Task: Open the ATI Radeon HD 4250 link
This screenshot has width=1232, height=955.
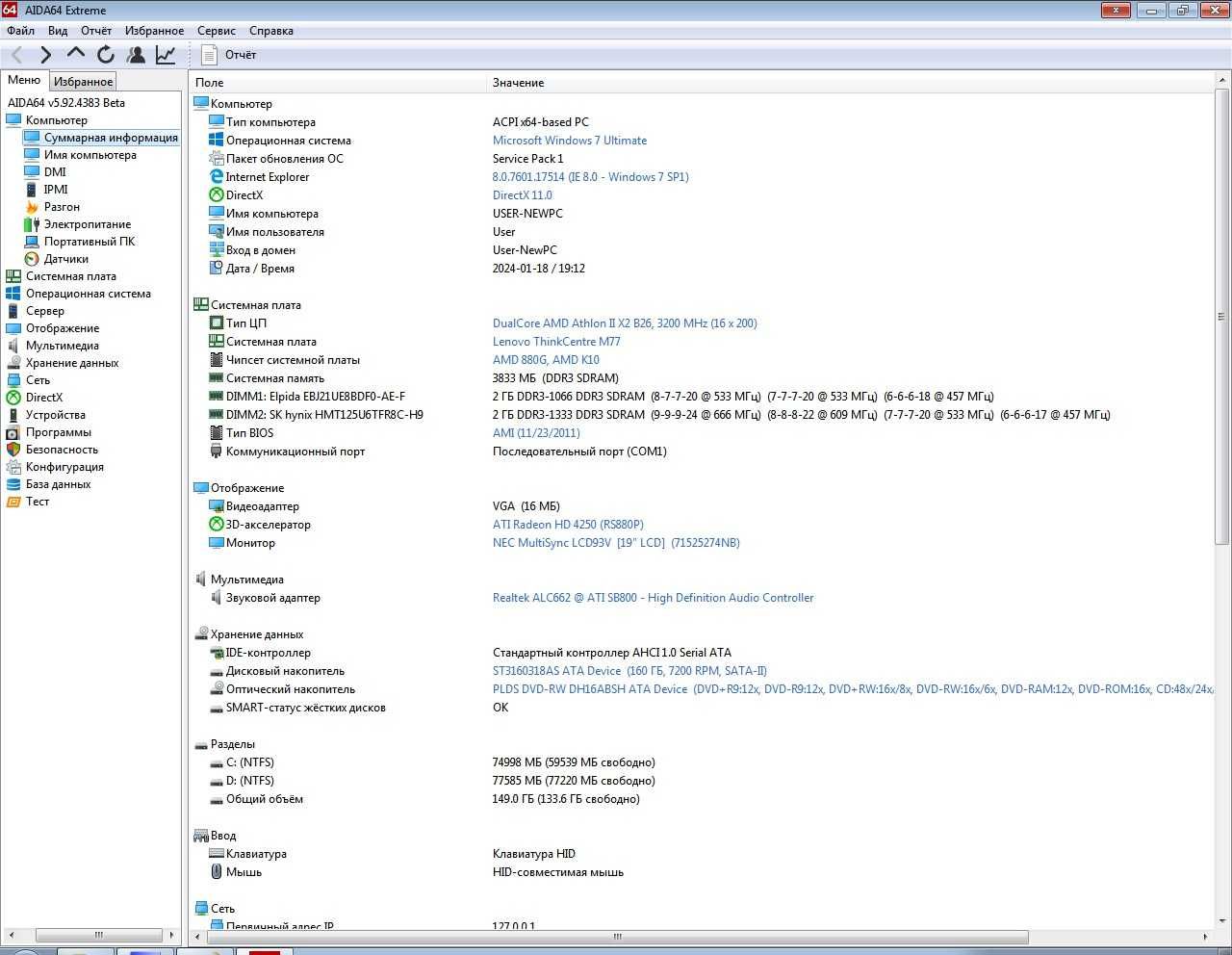Action: [x=568, y=525]
